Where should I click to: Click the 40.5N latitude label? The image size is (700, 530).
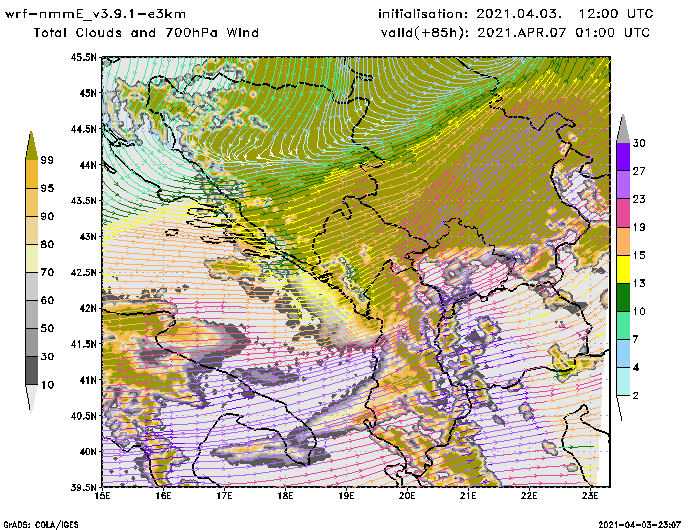(x=83, y=416)
